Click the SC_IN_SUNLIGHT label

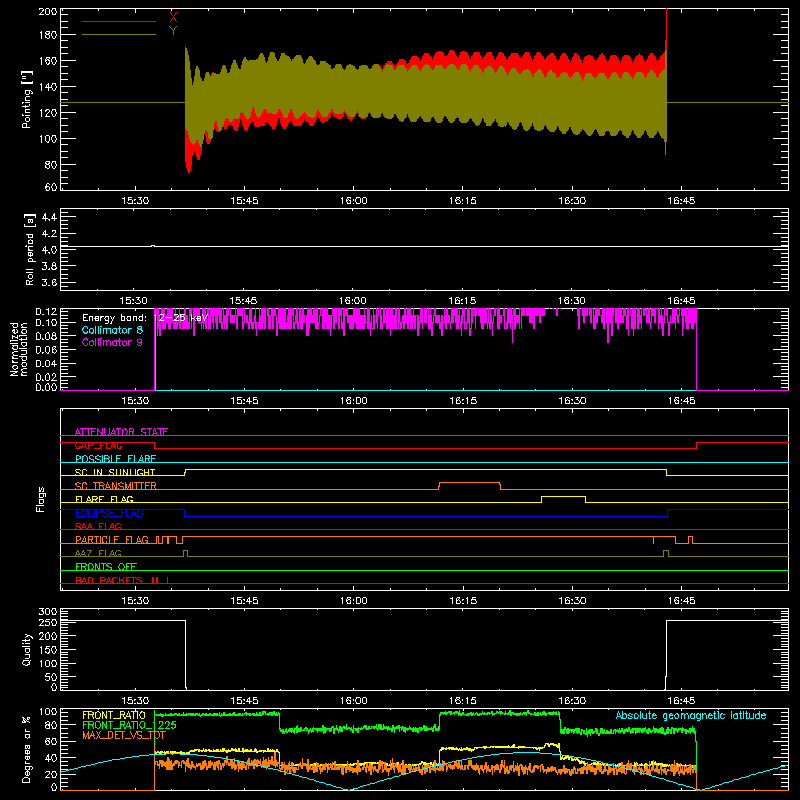(115, 472)
